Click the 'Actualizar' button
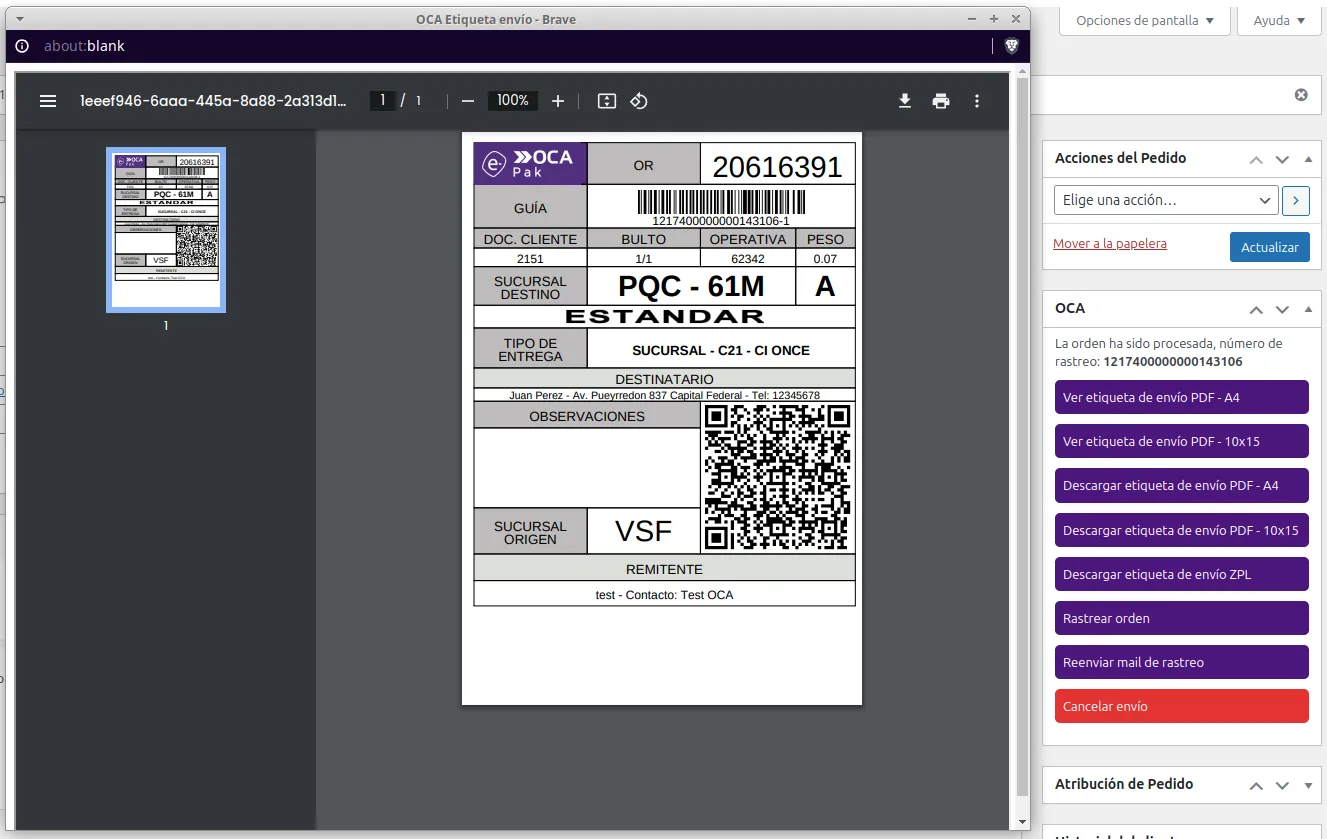1327x839 pixels. tap(1269, 247)
